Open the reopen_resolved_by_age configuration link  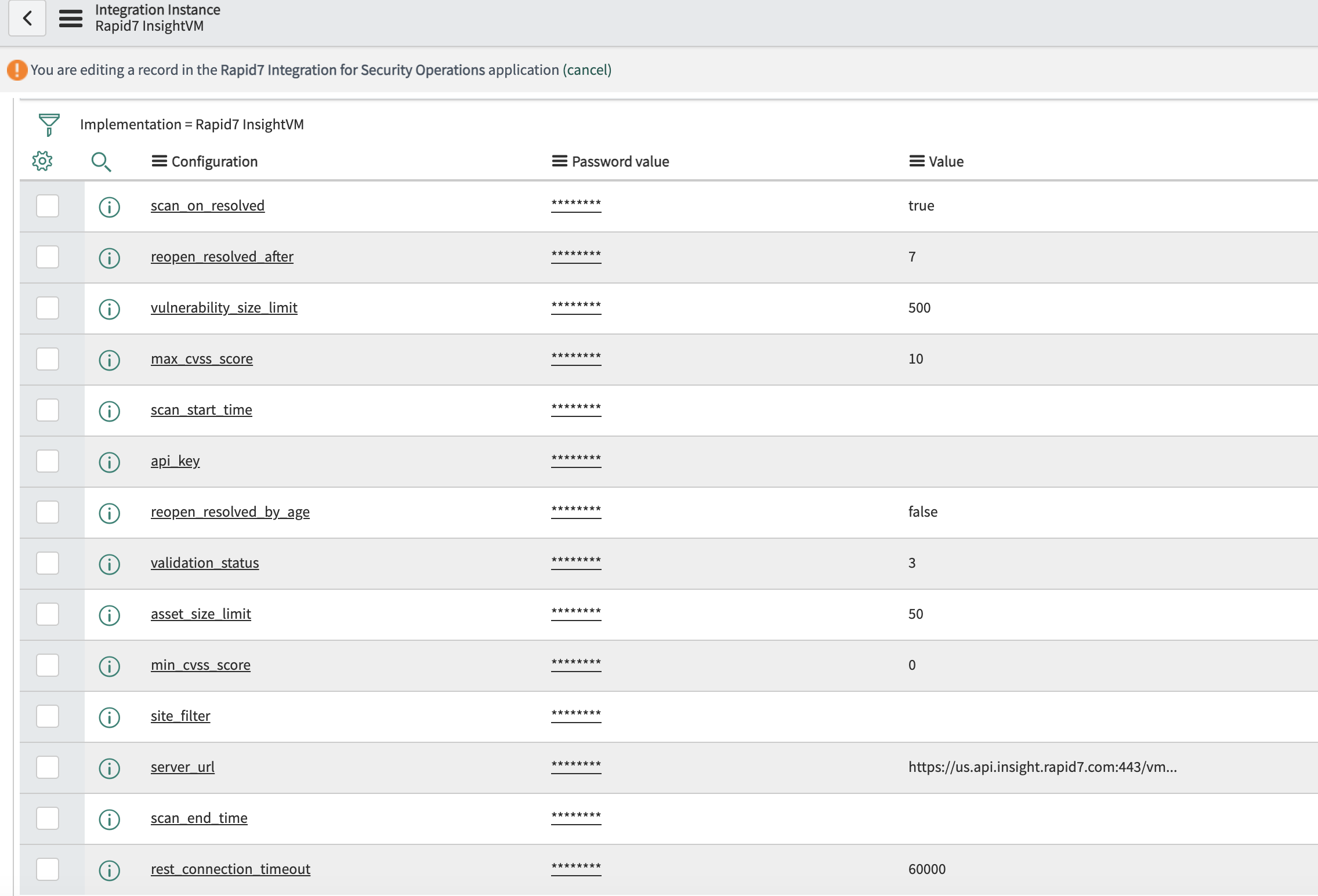tap(230, 512)
